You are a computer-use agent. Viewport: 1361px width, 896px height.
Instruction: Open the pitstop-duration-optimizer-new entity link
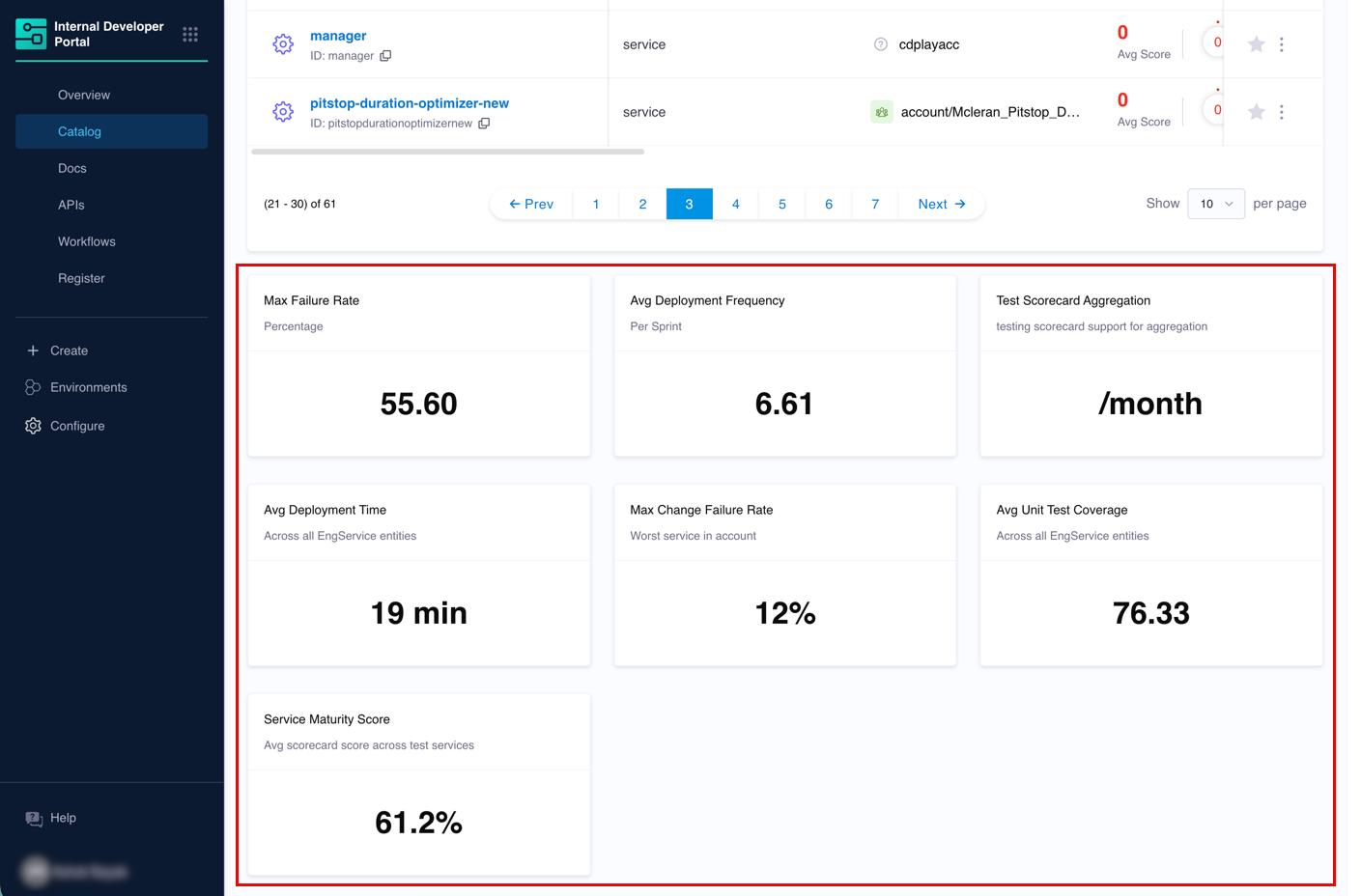tap(409, 103)
